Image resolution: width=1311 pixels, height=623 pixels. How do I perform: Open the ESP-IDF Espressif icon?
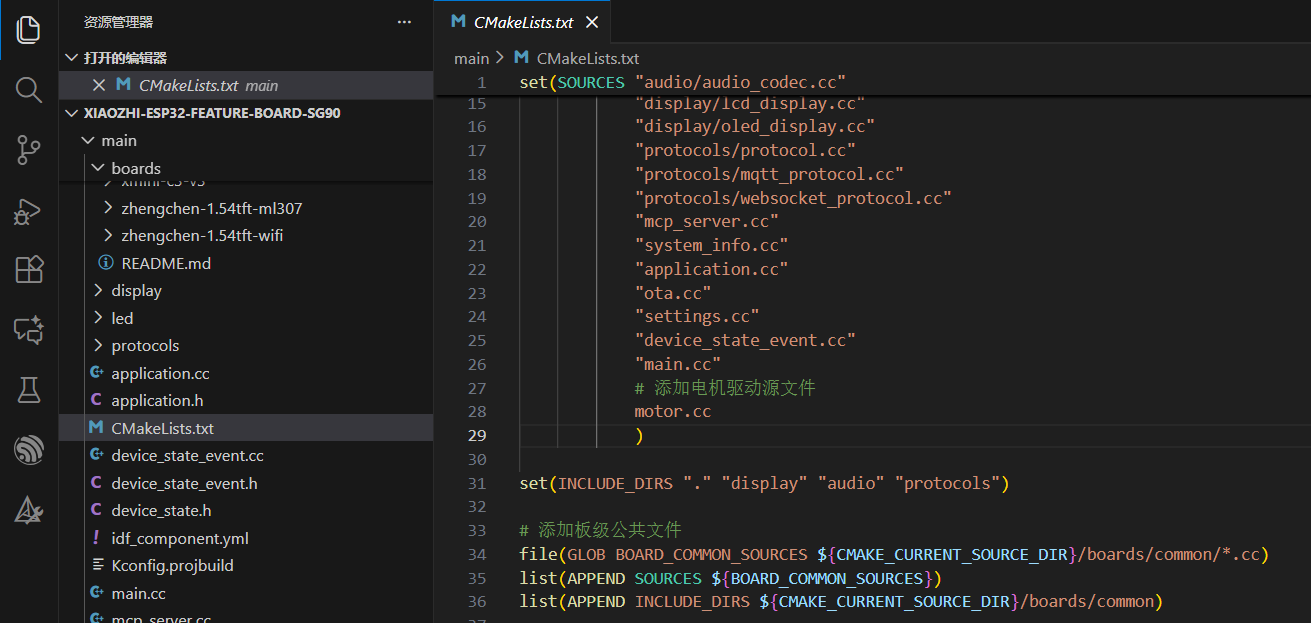[x=29, y=451]
